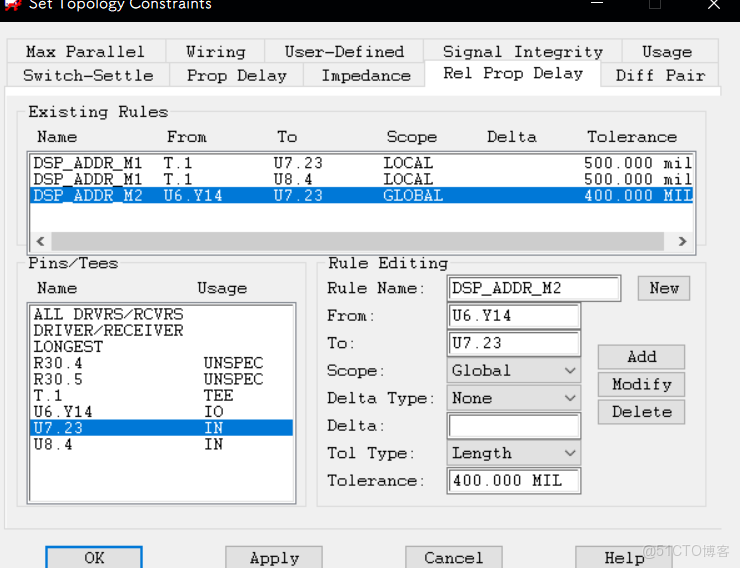The width and height of the screenshot is (740, 568).
Task: Select DSP_ADDR_M1 rule to U7.23
Action: point(362,163)
